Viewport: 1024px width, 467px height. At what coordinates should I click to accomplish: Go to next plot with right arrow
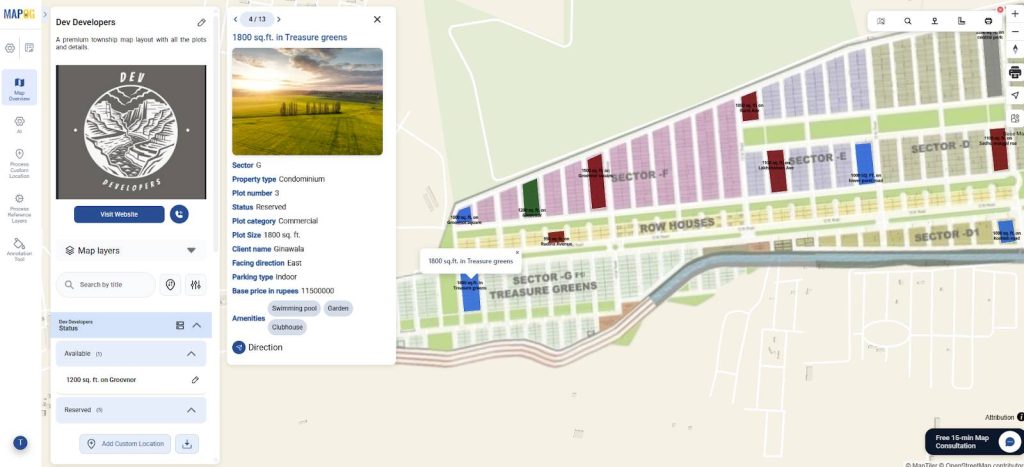click(x=279, y=20)
